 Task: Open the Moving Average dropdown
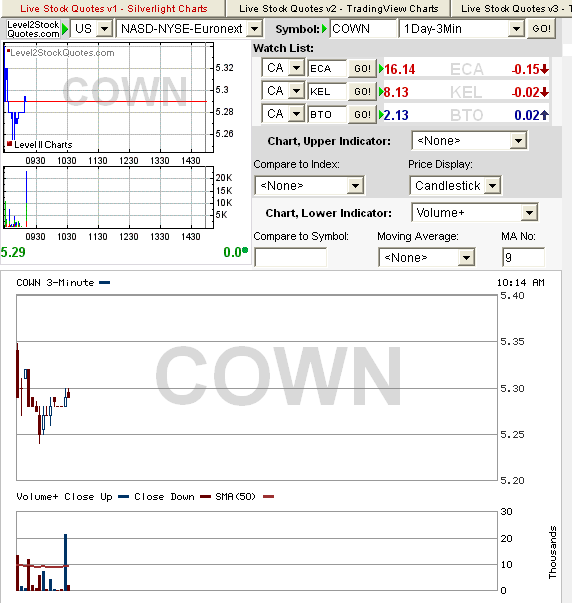pos(427,257)
